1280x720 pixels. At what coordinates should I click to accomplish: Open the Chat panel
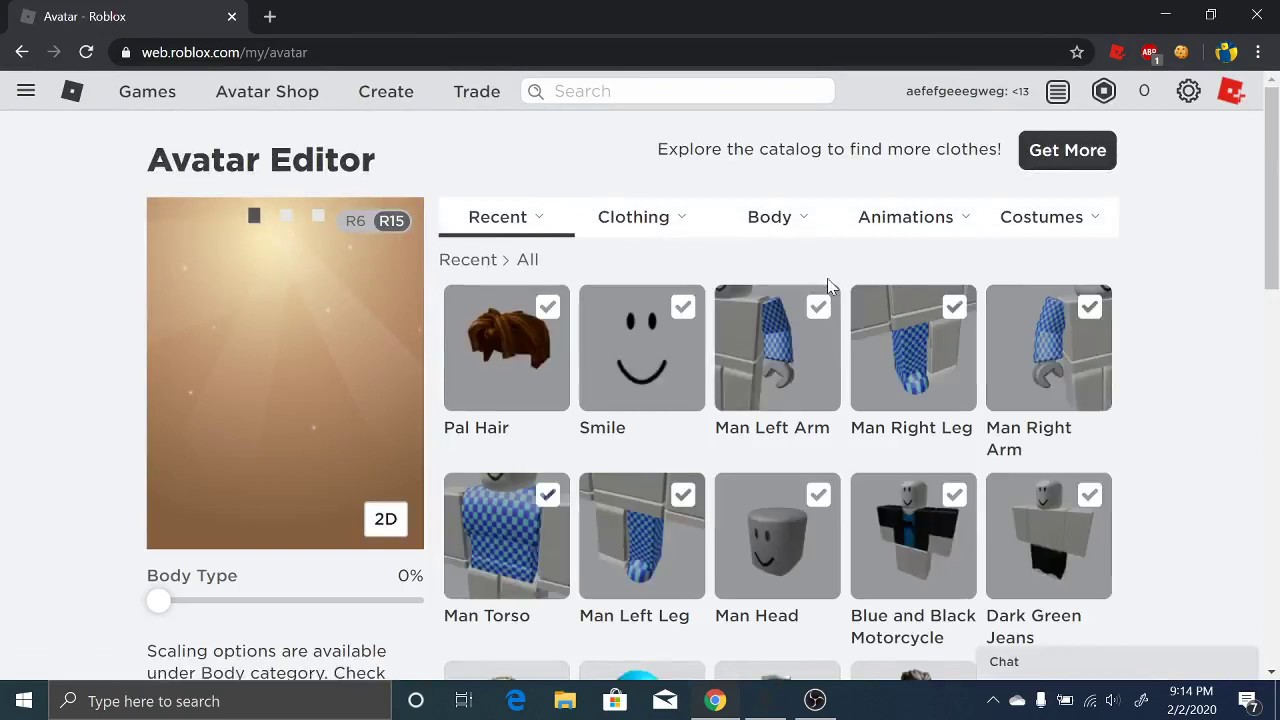1117,662
